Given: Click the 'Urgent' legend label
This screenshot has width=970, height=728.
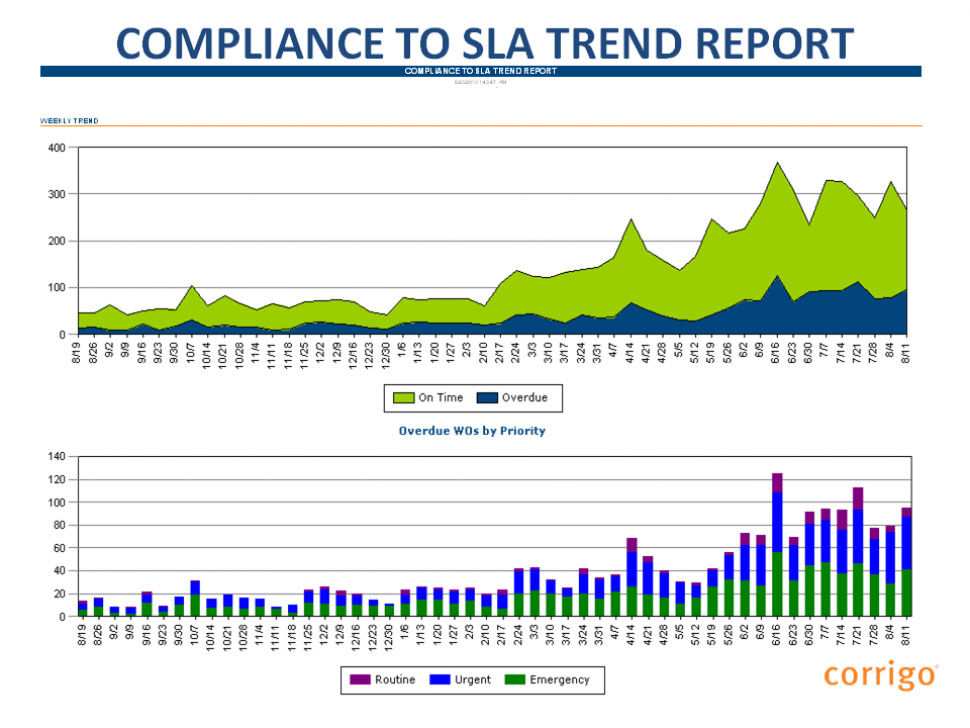Looking at the screenshot, I should (x=473, y=679).
